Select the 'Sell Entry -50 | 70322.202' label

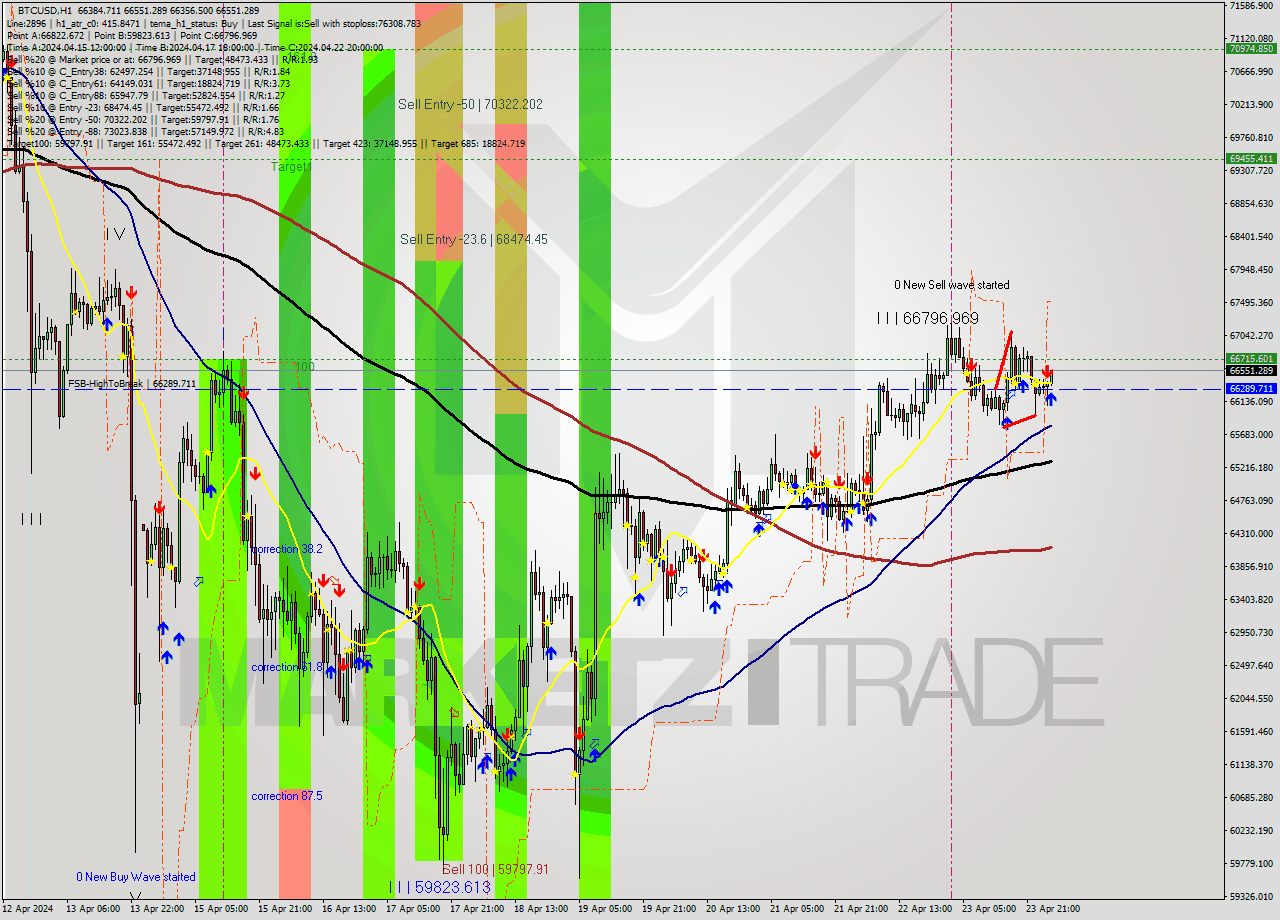click(470, 104)
